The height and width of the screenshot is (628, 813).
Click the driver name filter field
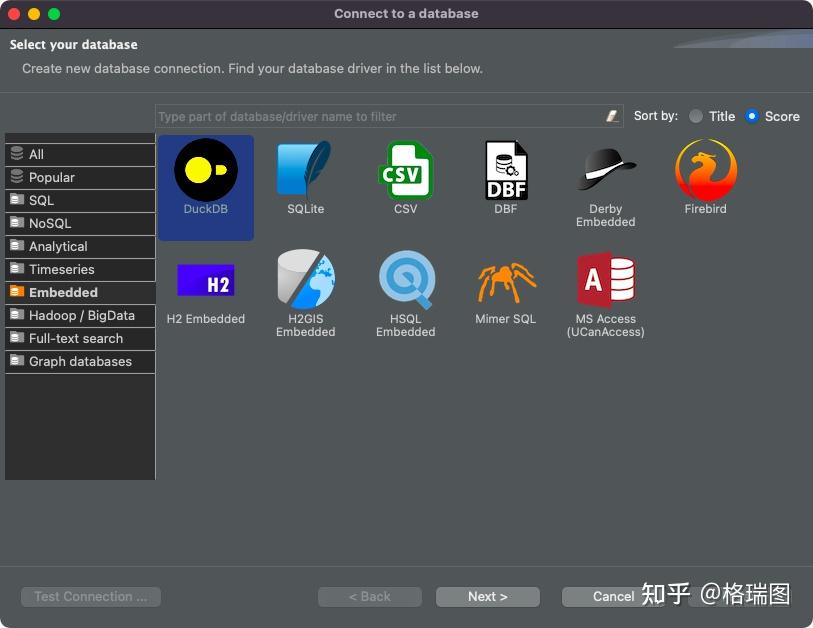(380, 116)
